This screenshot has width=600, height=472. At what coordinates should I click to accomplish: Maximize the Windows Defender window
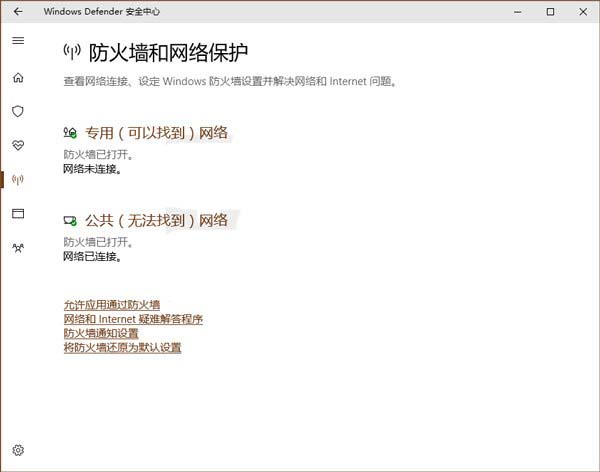coord(550,12)
